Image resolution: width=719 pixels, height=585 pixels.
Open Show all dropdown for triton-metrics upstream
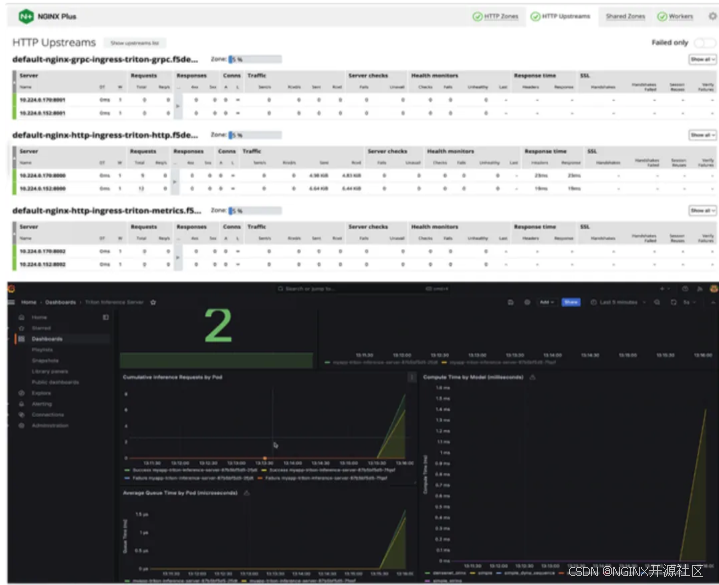702,210
